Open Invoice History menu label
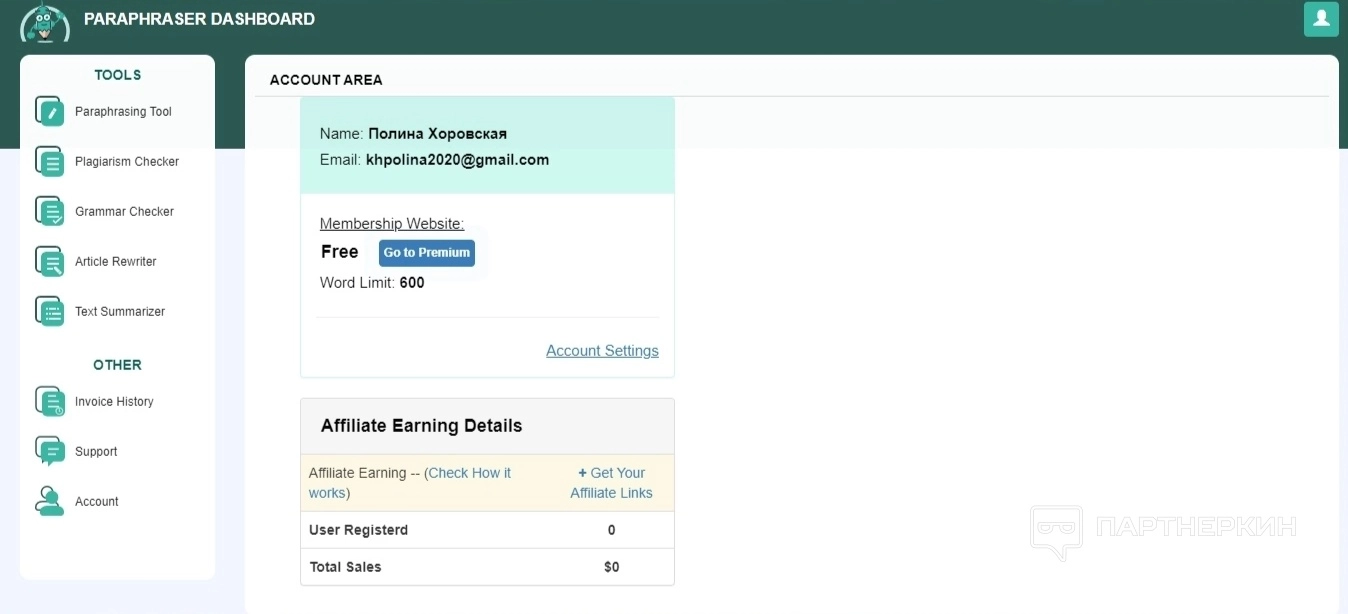1348x614 pixels. coord(114,402)
